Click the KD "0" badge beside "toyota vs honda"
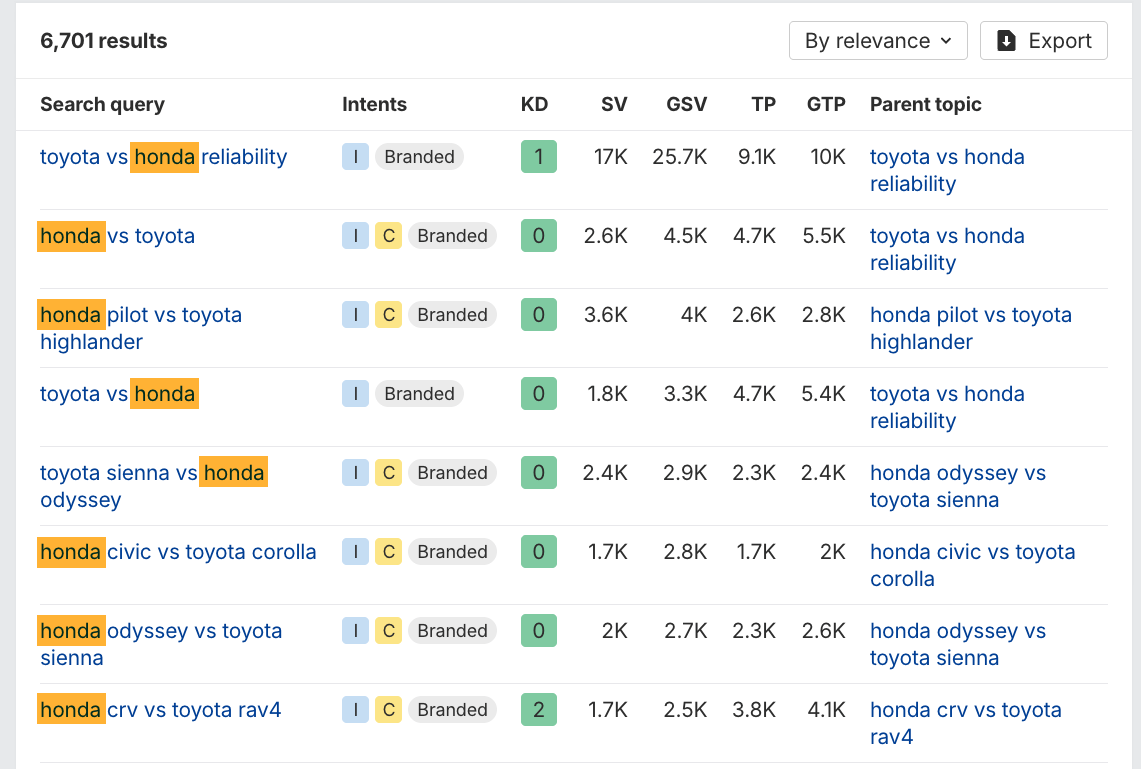 click(538, 393)
